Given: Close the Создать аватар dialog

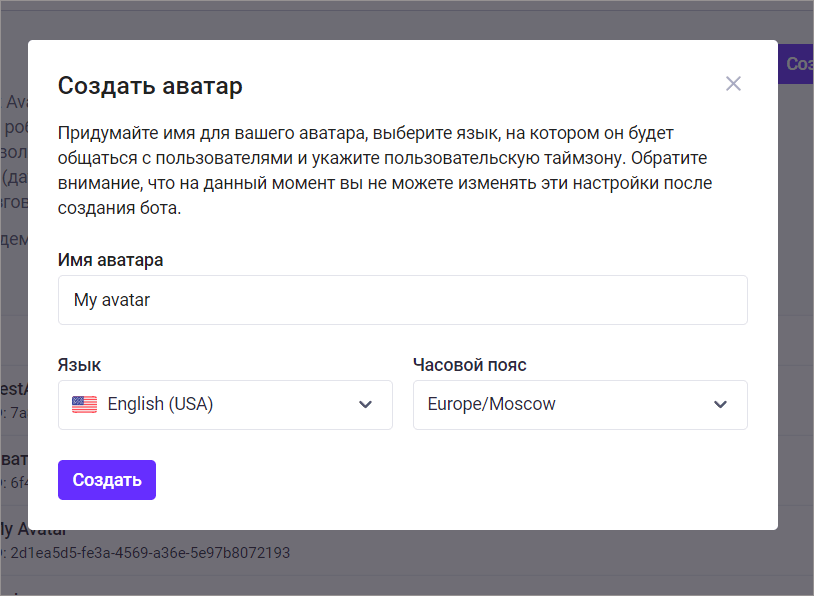Looking at the screenshot, I should click(733, 84).
